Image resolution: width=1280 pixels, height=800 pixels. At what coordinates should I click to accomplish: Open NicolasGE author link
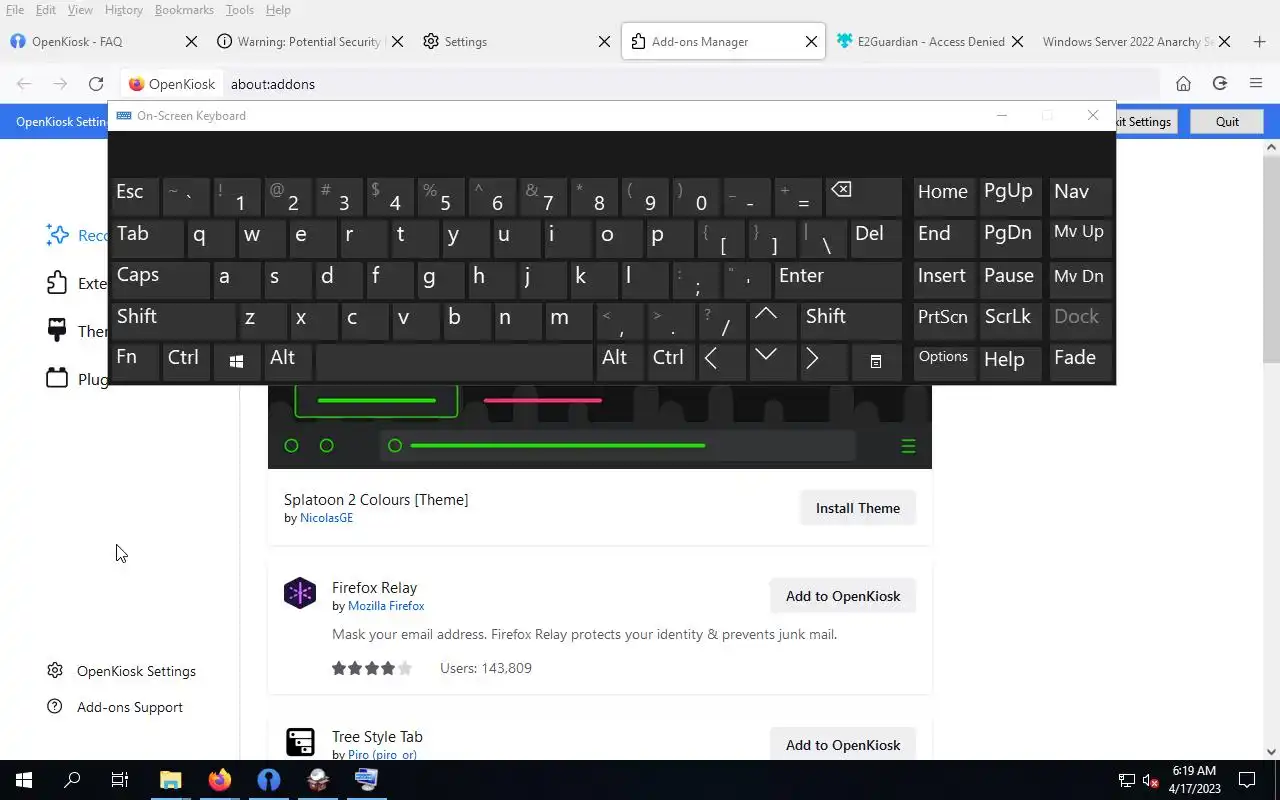point(326,518)
